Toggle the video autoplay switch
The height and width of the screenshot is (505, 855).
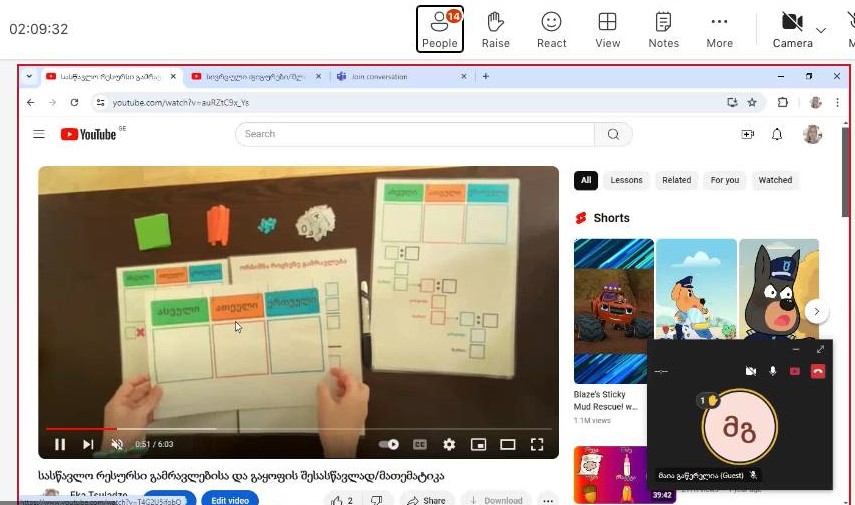pyautogui.click(x=390, y=445)
